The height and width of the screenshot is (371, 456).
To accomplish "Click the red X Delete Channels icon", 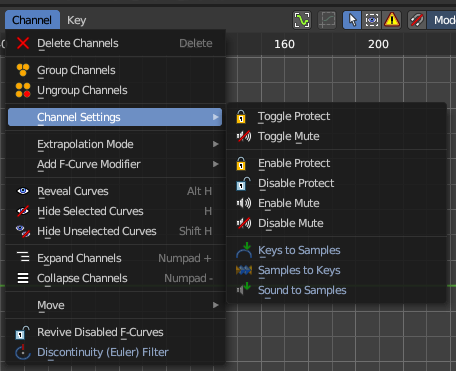I will pos(23,43).
